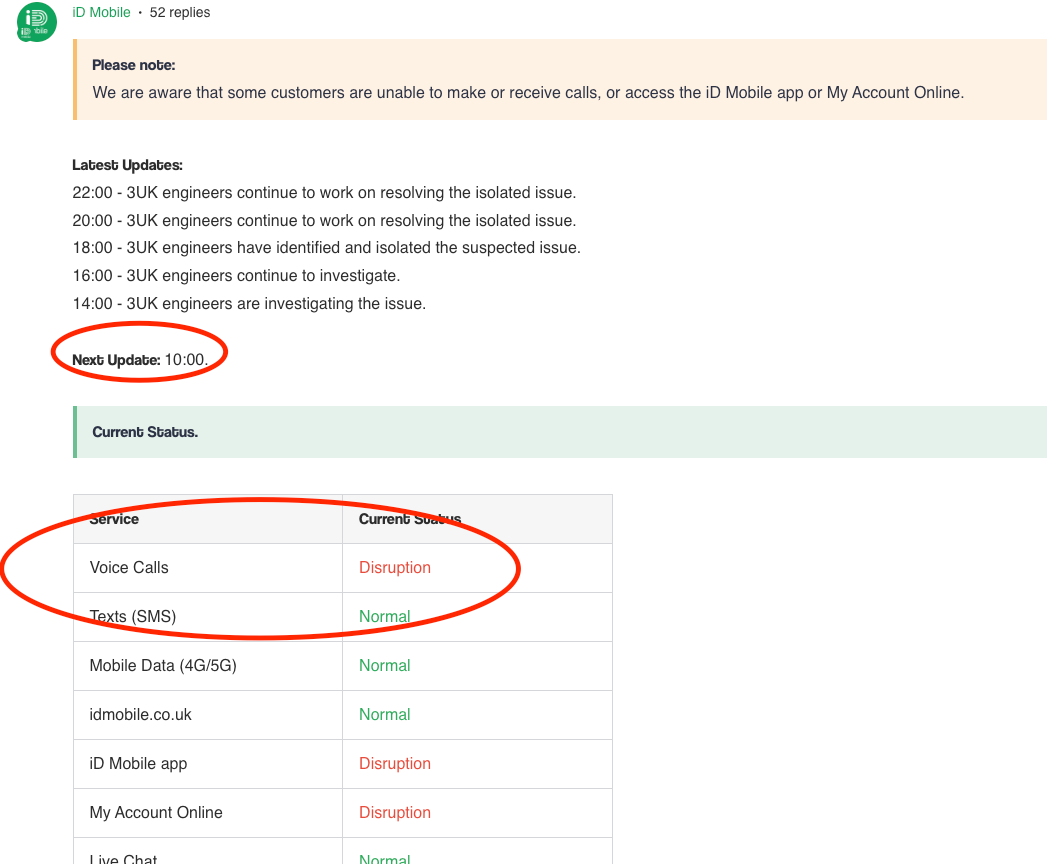The image size is (1047, 864).
Task: Click the 22:00 update line
Action: 324,192
